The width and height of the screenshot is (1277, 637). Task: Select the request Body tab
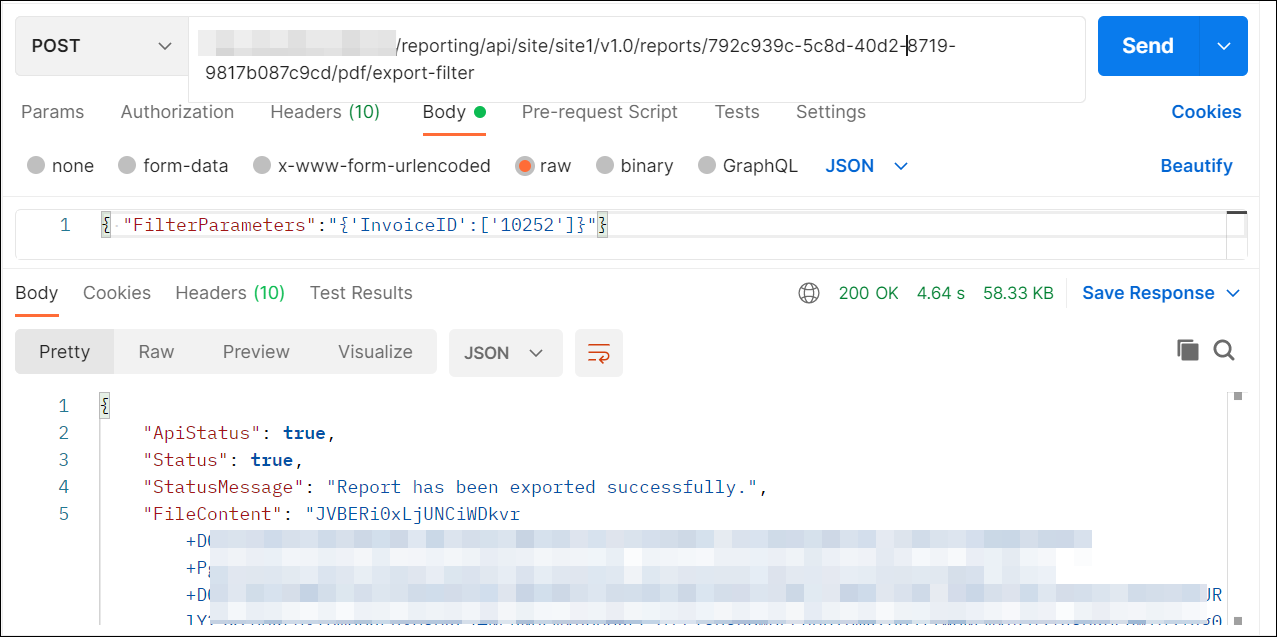tap(454, 112)
